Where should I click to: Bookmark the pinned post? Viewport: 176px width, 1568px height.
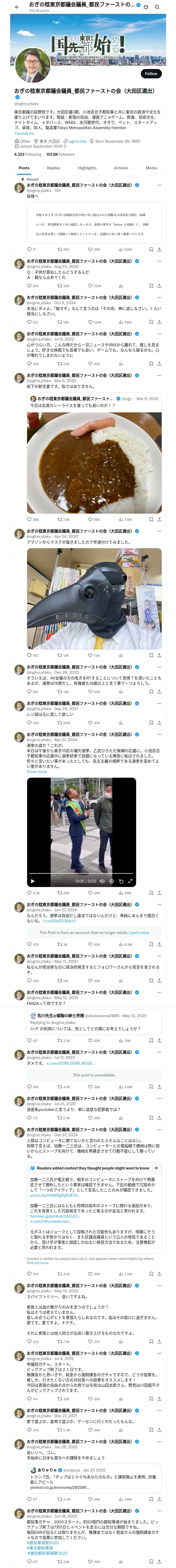click(151, 250)
